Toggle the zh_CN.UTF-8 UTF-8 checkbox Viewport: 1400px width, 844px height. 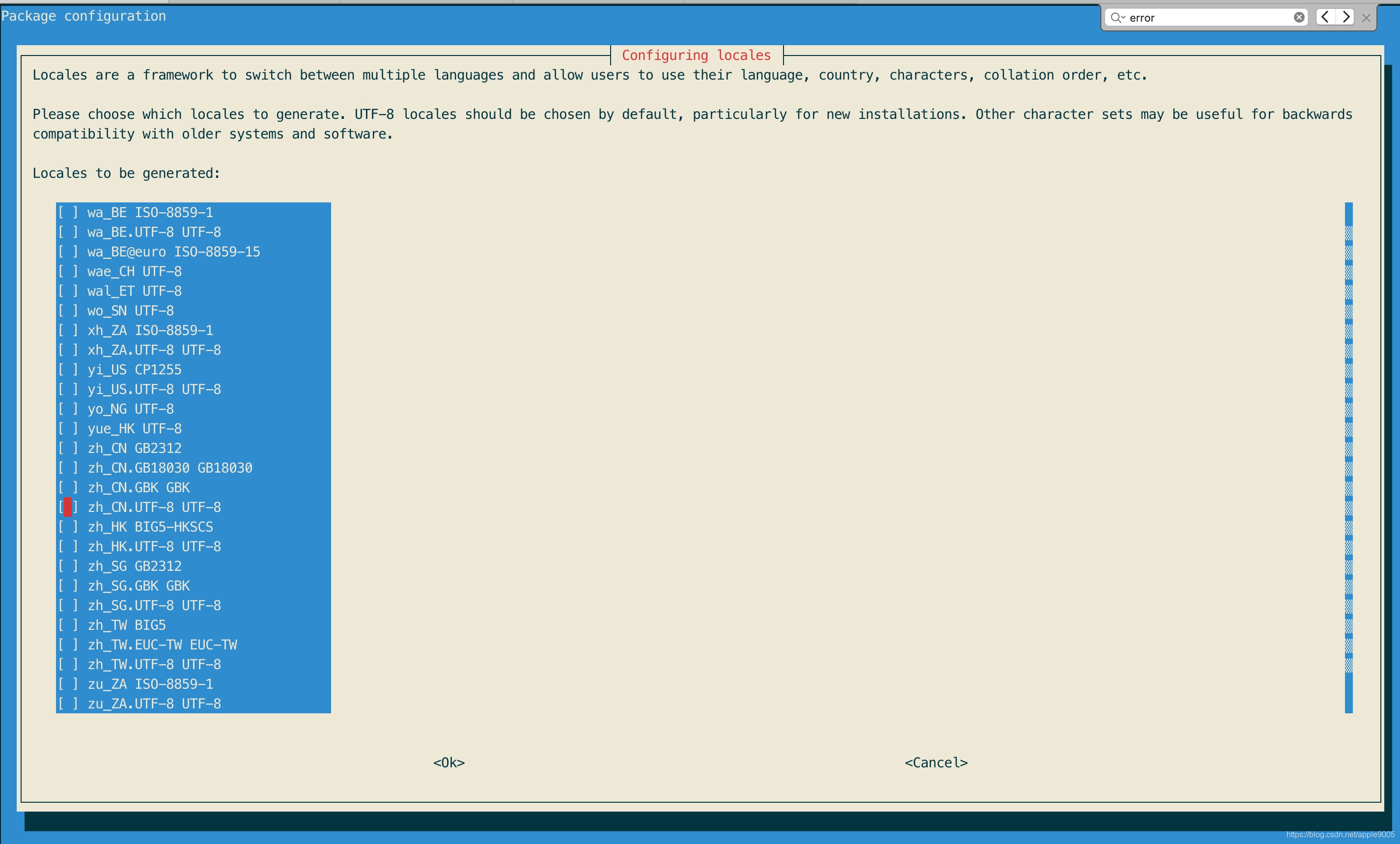68,507
